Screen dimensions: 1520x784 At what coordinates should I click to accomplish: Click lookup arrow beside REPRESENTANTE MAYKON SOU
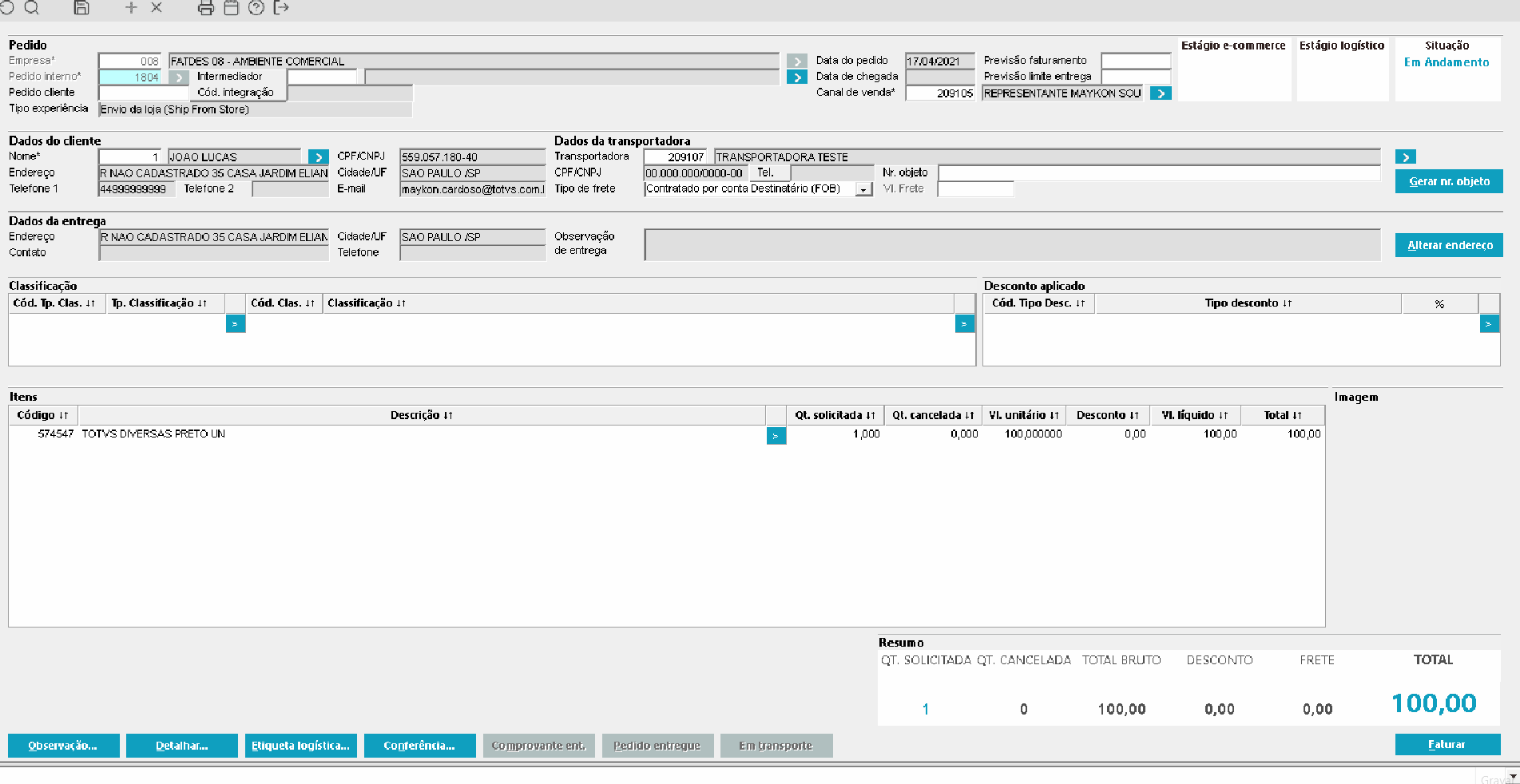click(1161, 93)
